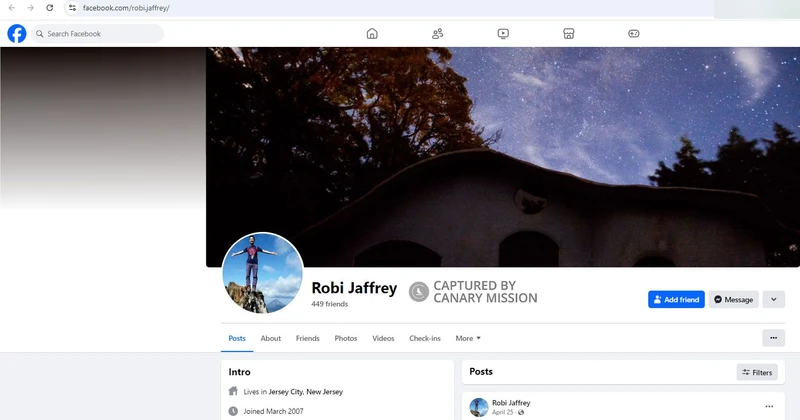Image resolution: width=800 pixels, height=420 pixels.
Task: Open Robi Jaffrey's profile picture
Action: (x=263, y=273)
